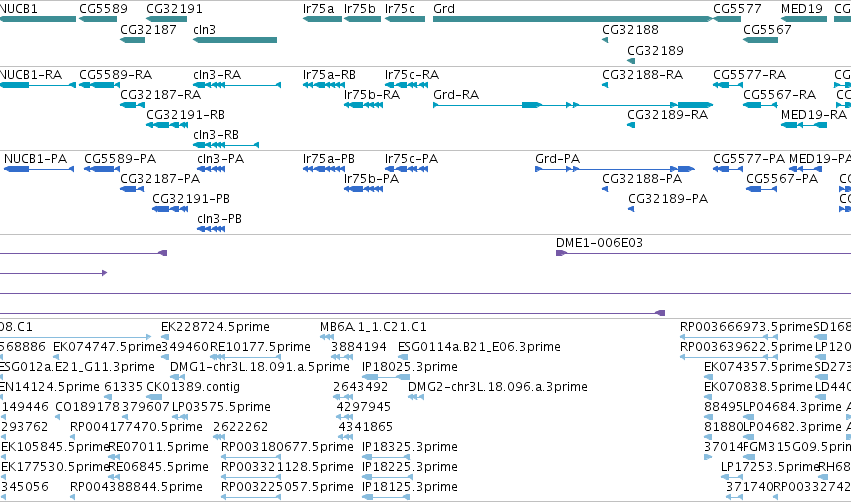Select the RP003180677.5prime EST label
The height and width of the screenshot is (502, 851).
[x=287, y=447]
